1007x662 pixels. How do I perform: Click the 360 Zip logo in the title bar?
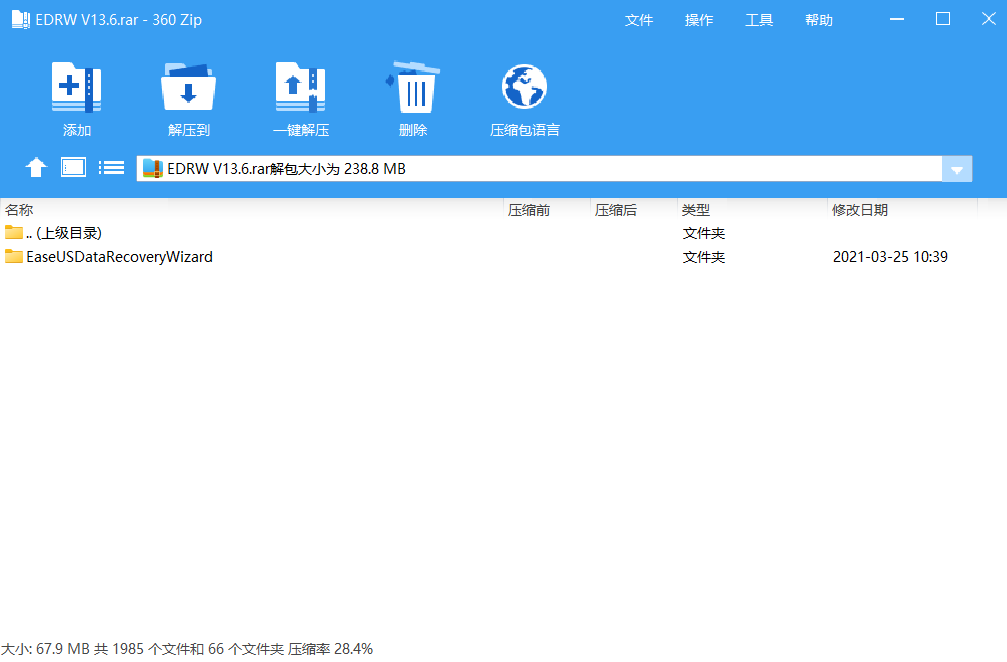click(21, 18)
